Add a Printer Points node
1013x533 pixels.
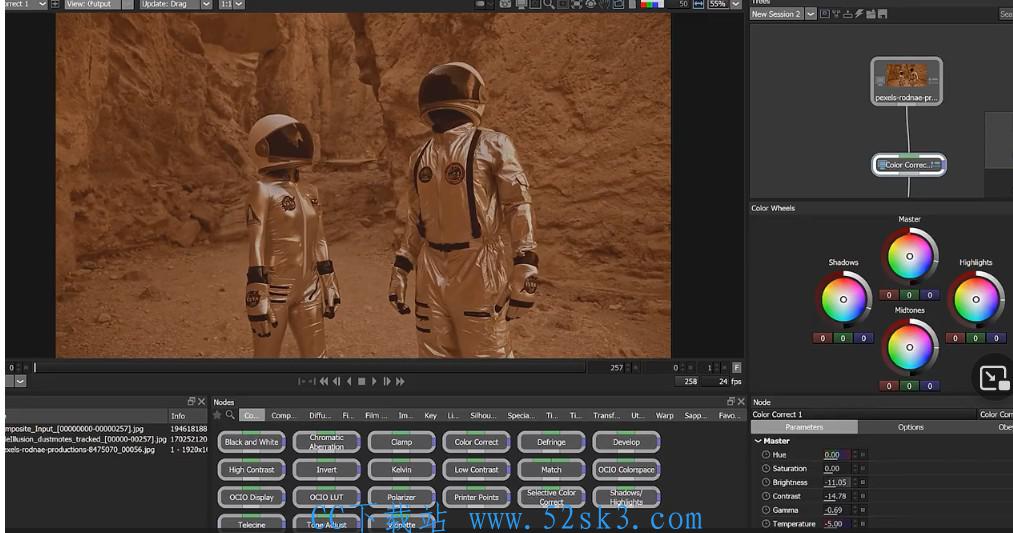click(x=476, y=497)
